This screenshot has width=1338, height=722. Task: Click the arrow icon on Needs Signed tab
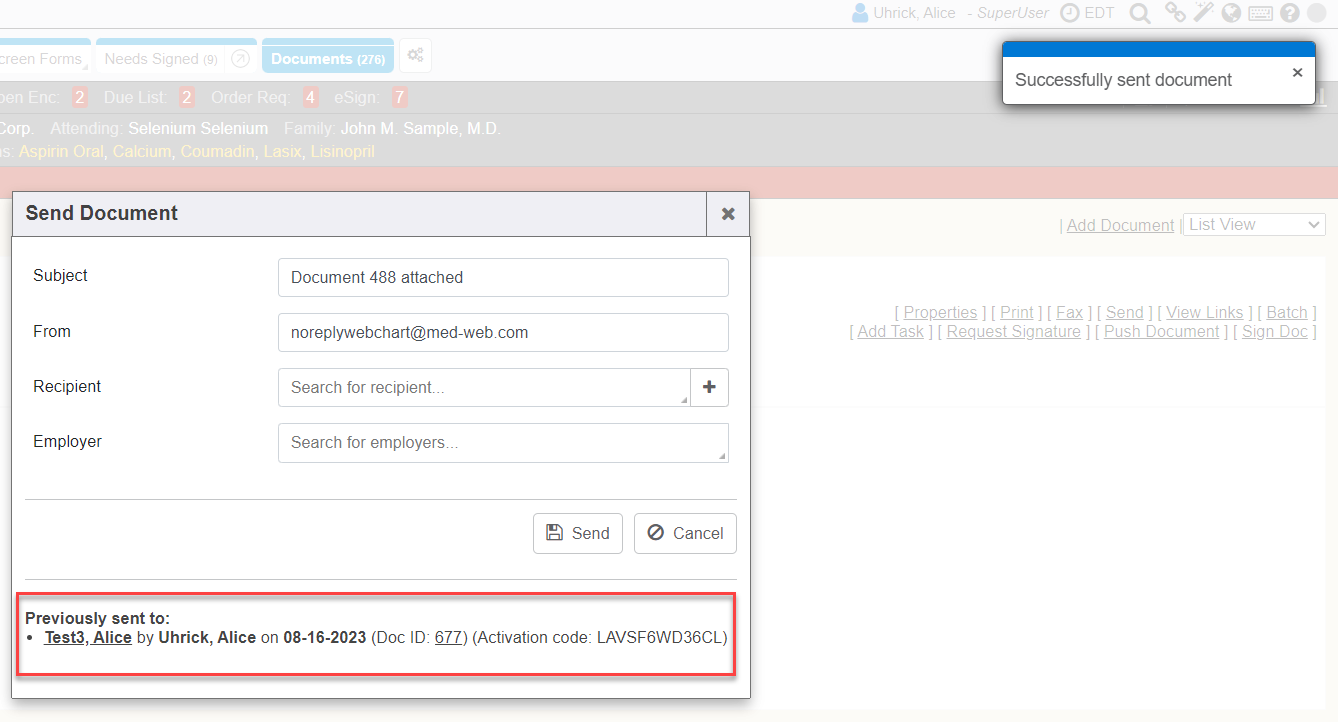(x=240, y=59)
